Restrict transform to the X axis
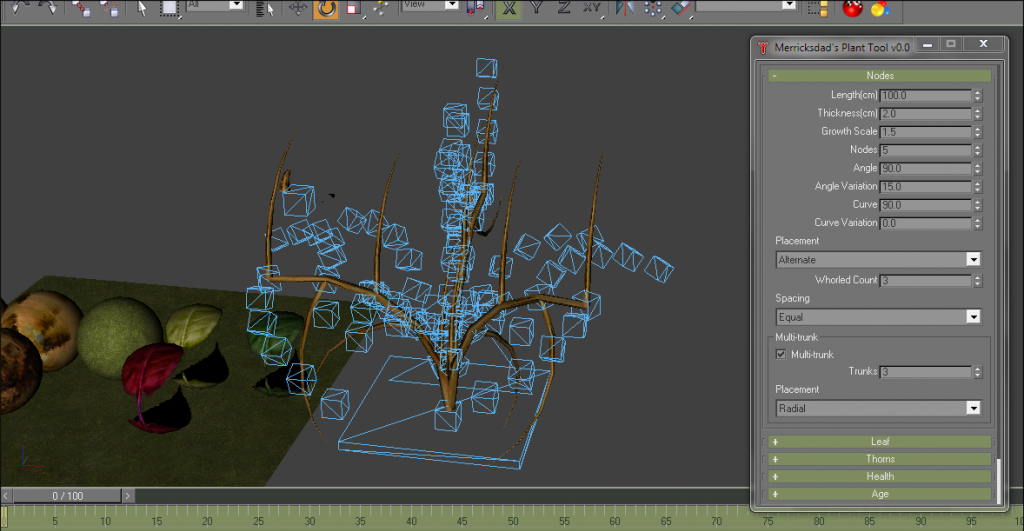 509,9
